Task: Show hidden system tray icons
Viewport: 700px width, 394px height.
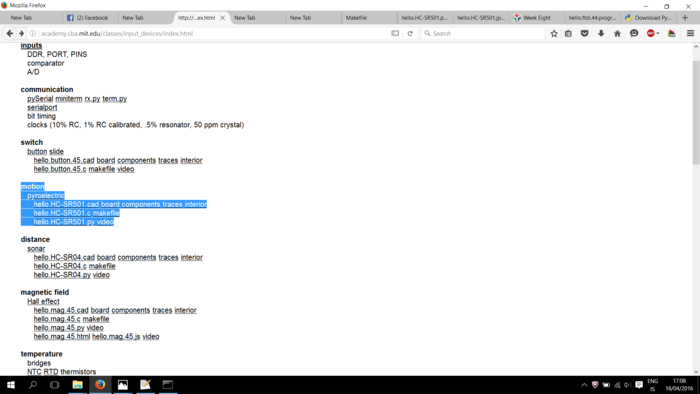Action: [x=584, y=385]
